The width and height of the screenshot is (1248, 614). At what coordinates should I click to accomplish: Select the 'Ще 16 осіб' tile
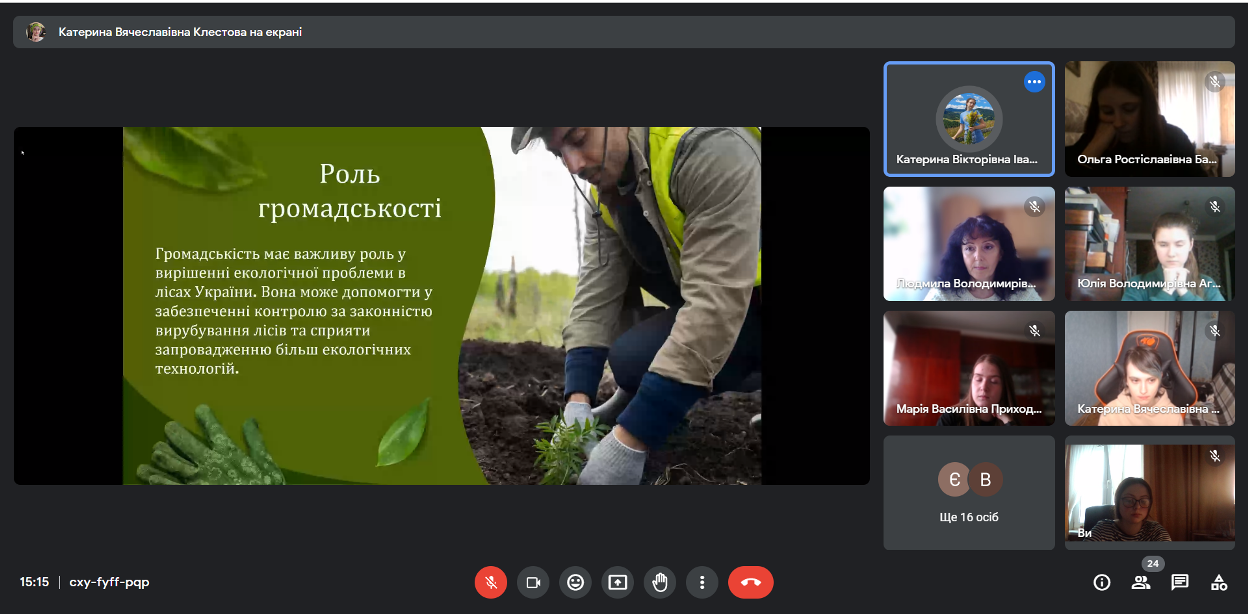(968, 492)
